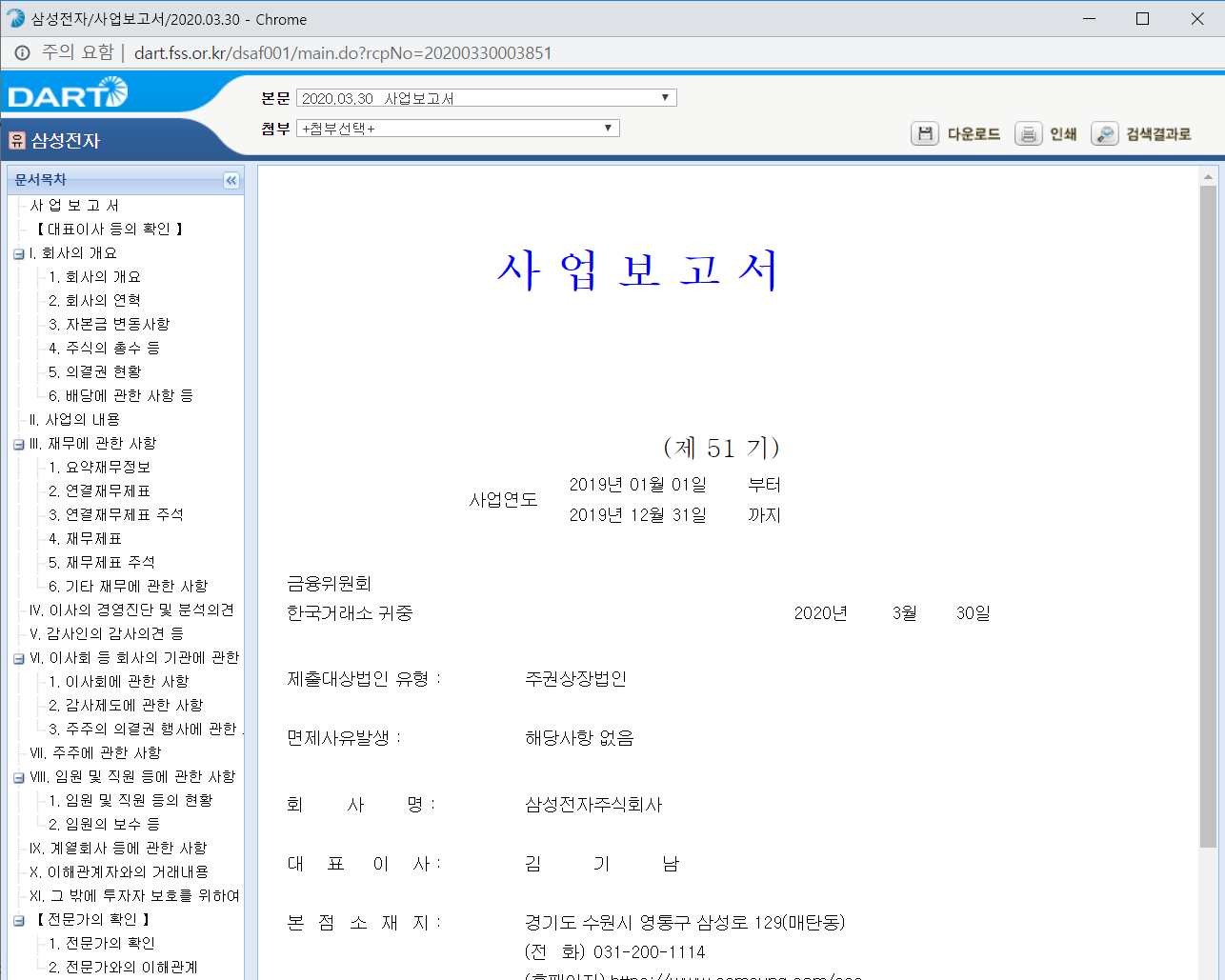
Task: Click the Chrome window app icon
Action: point(15,18)
